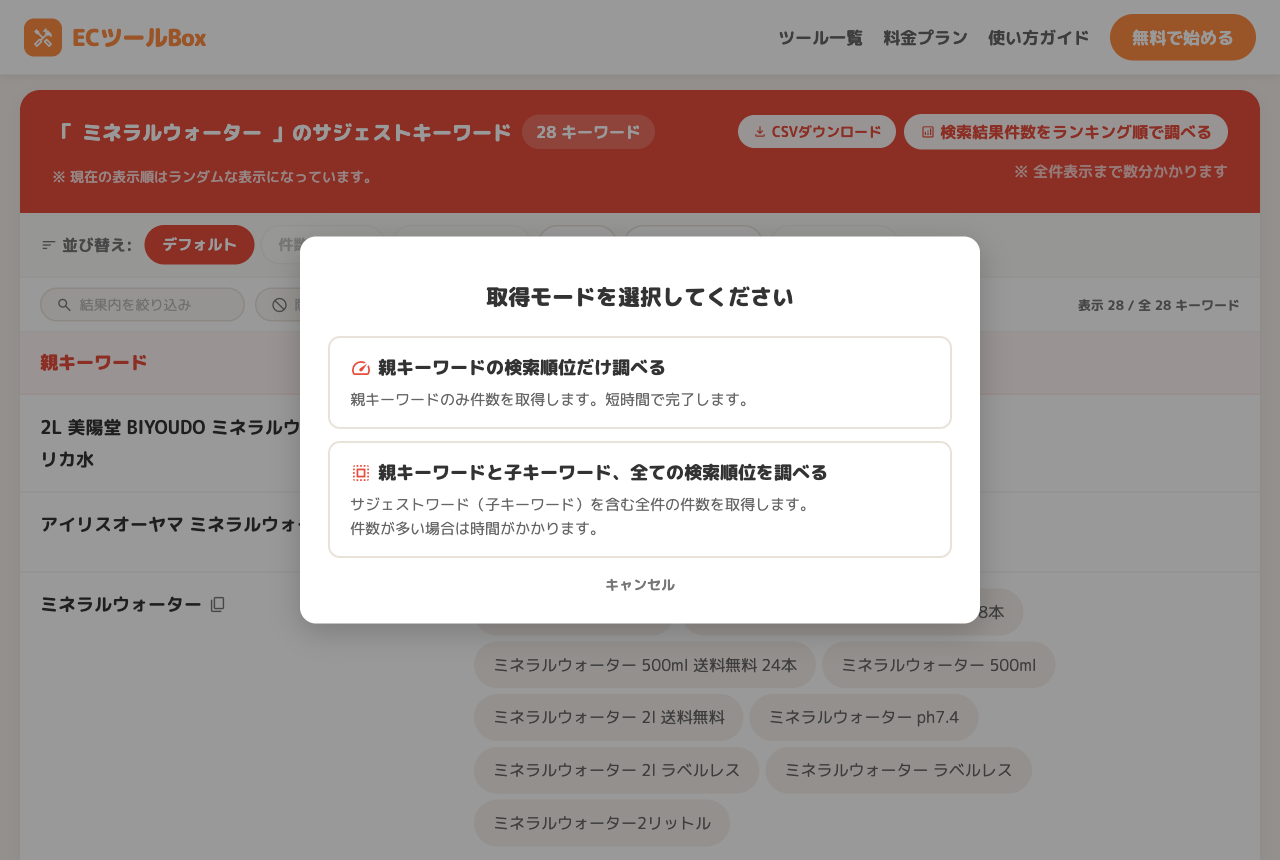Select chip ミネラルウォーター ラベルレス
Screen dimensions: 1280x860
point(898,770)
